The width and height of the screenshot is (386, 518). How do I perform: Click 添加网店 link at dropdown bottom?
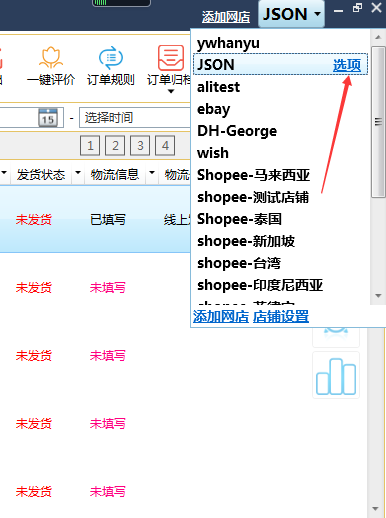pos(221,316)
